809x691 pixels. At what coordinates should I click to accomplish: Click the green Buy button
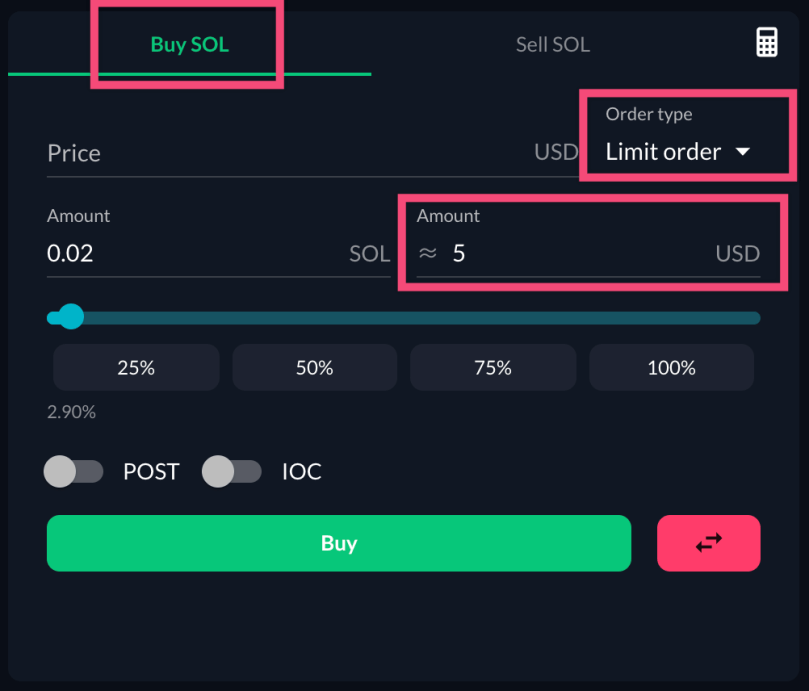(339, 543)
